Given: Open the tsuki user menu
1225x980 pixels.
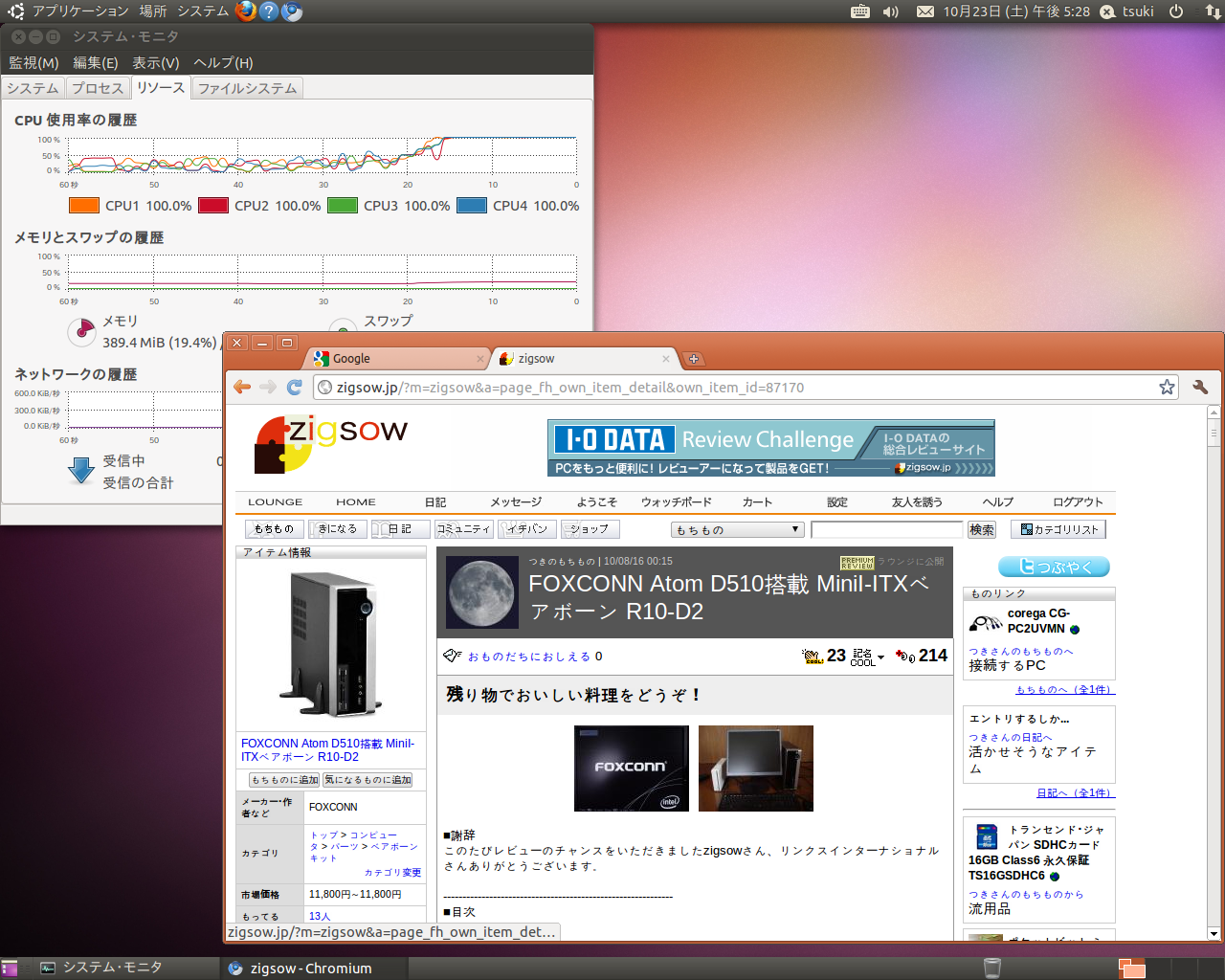Looking at the screenshot, I should (x=1127, y=11).
